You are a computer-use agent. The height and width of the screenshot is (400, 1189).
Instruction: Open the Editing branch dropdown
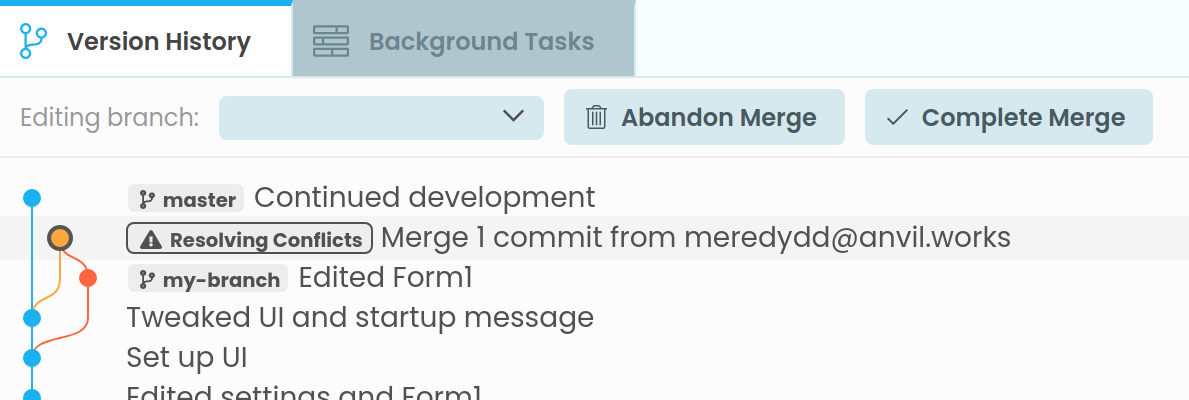coord(380,118)
